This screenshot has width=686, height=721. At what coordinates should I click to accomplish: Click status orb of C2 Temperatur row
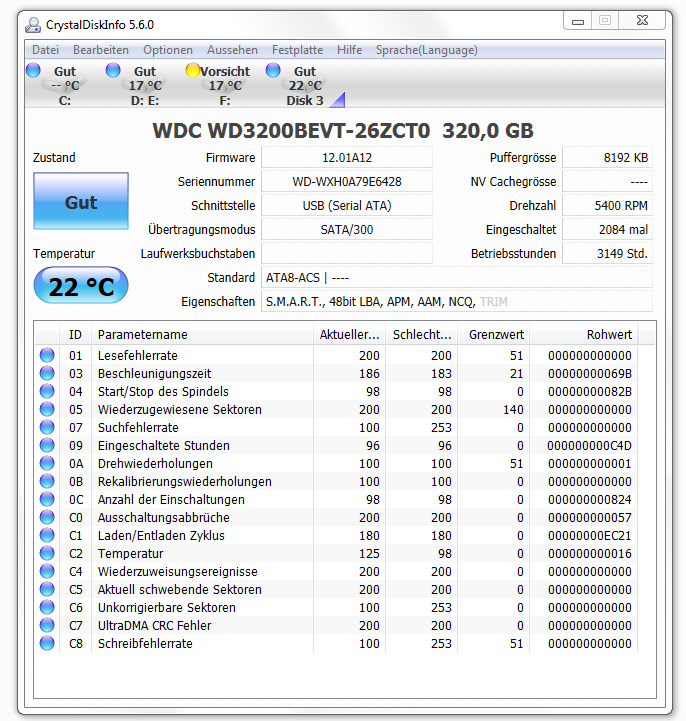pos(47,553)
